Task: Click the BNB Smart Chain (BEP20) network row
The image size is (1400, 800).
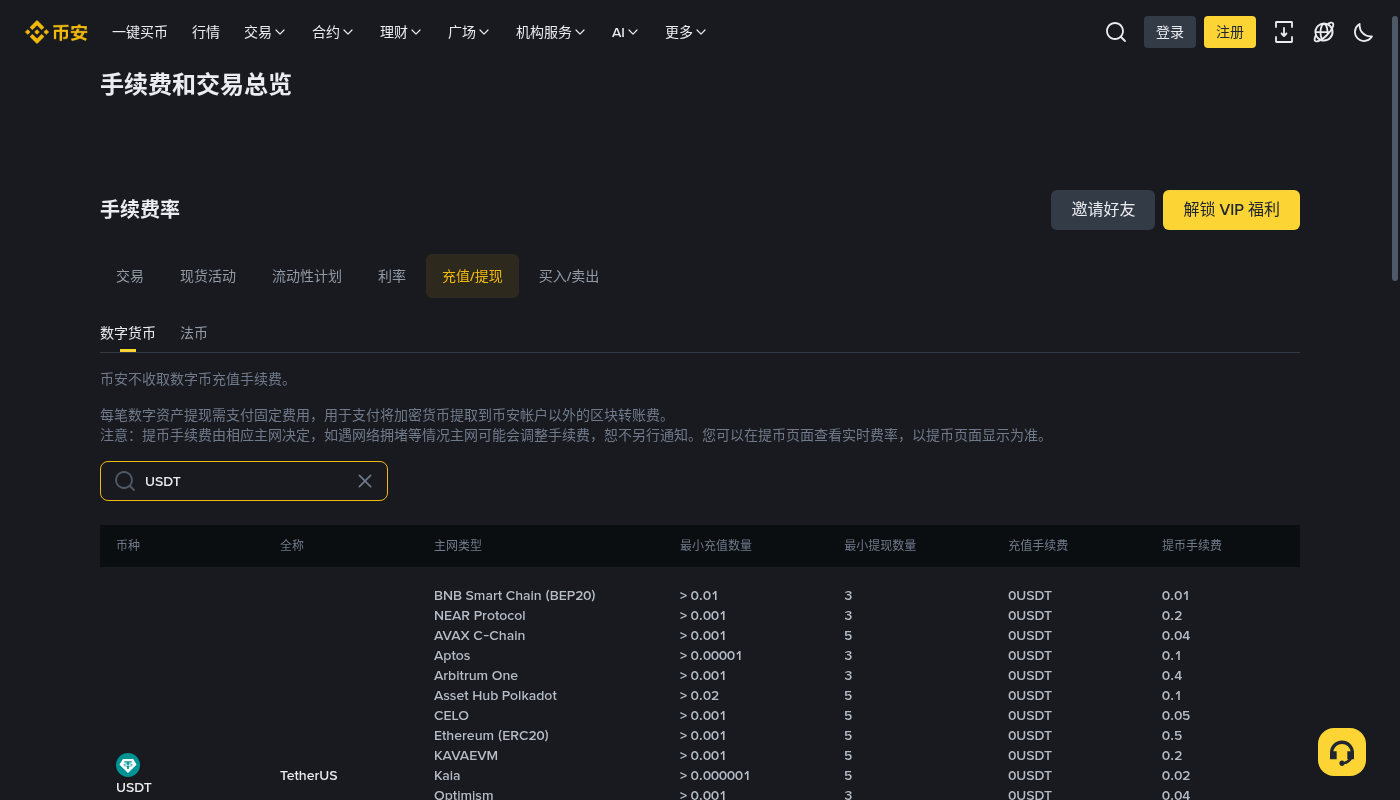Action: tap(514, 595)
